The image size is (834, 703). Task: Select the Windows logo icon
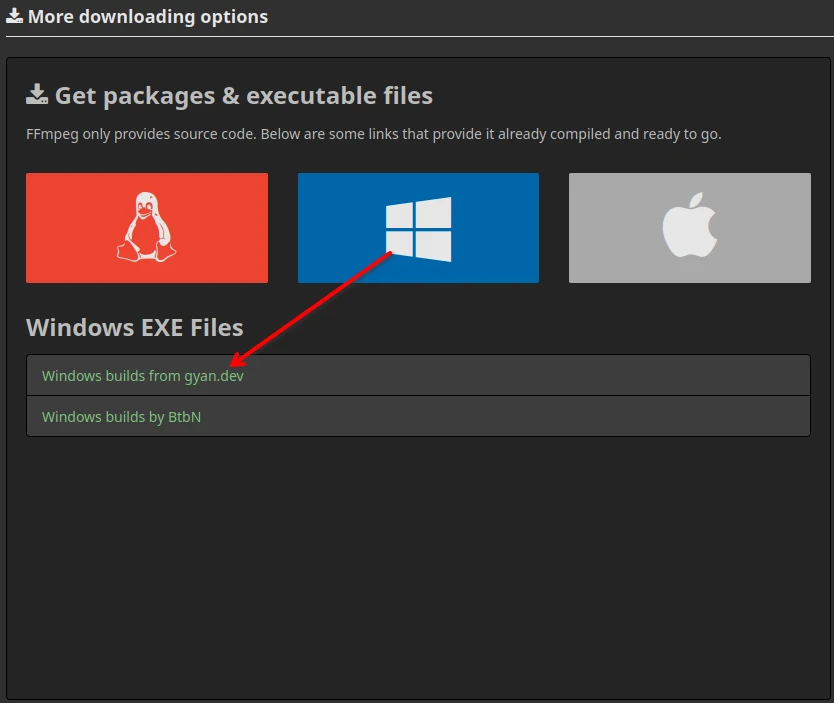[x=418, y=229]
